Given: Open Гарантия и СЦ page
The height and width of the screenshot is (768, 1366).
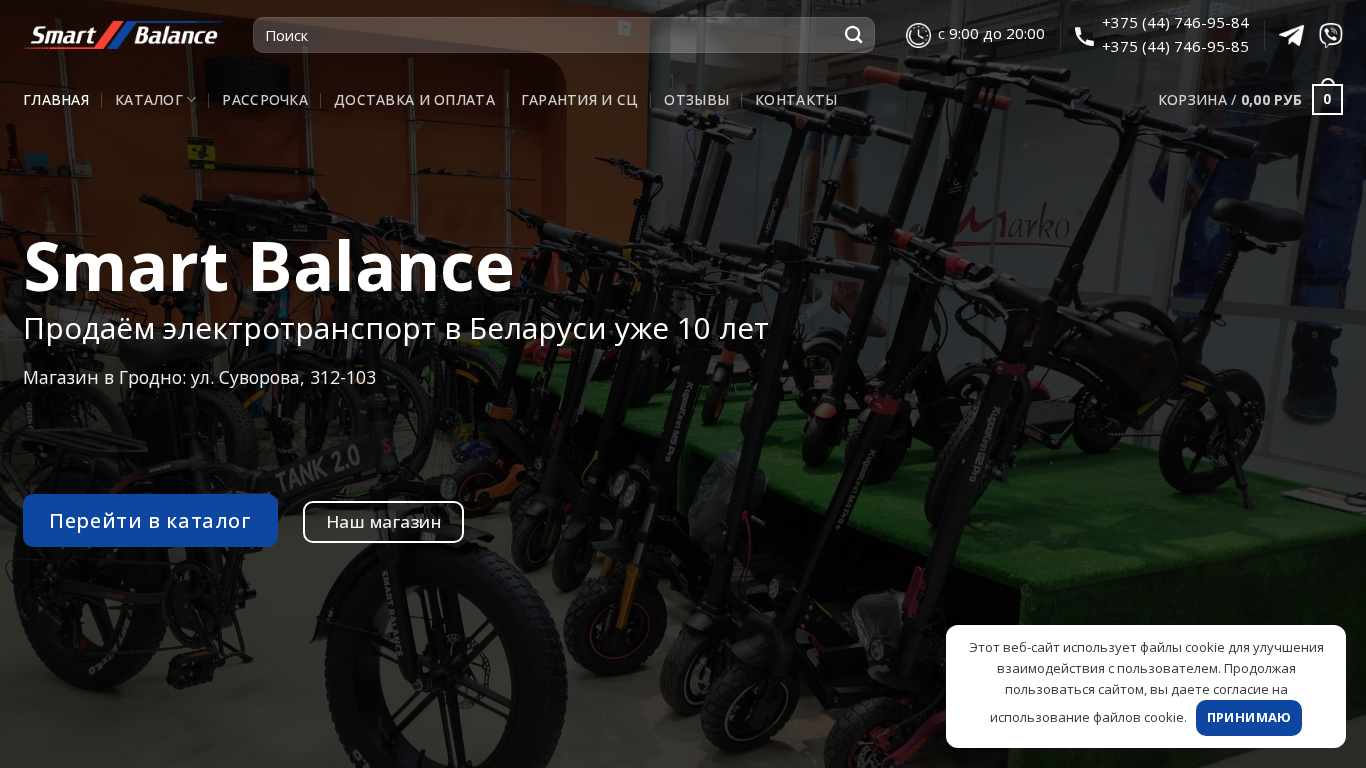Looking at the screenshot, I should pos(579,100).
